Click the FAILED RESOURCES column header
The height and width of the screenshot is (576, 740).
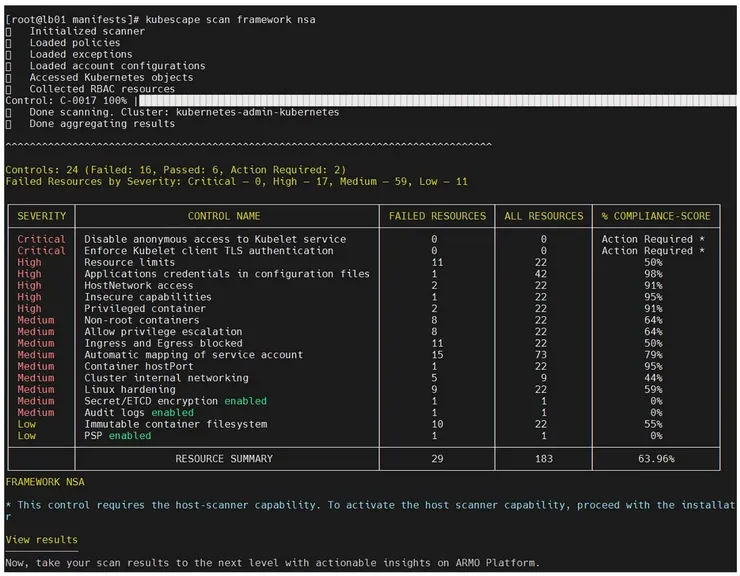point(437,216)
